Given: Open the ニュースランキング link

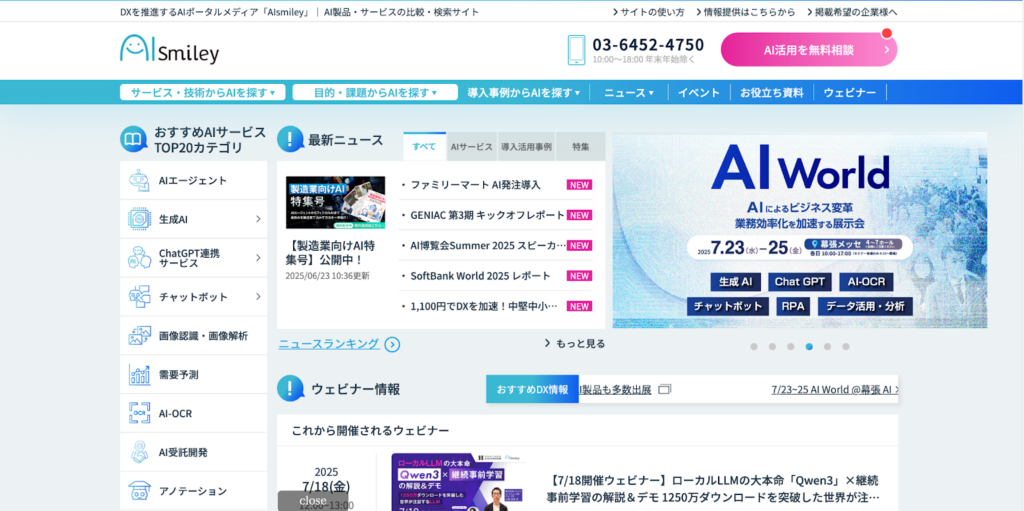Looking at the screenshot, I should pyautogui.click(x=329, y=344).
